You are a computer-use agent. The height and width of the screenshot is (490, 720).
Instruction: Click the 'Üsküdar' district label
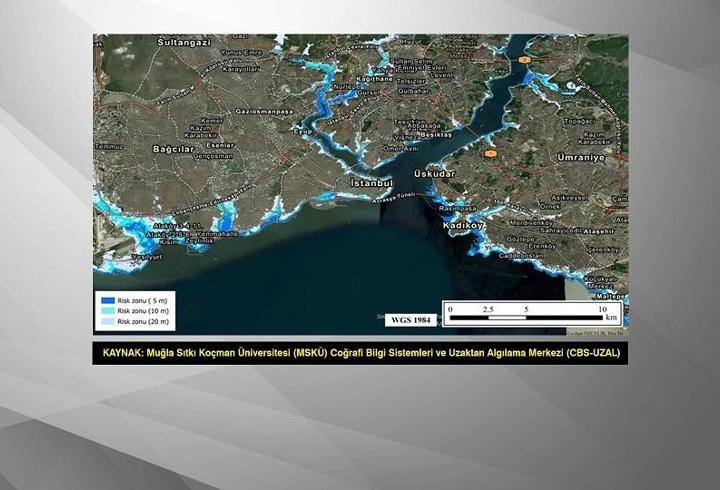pyautogui.click(x=434, y=174)
